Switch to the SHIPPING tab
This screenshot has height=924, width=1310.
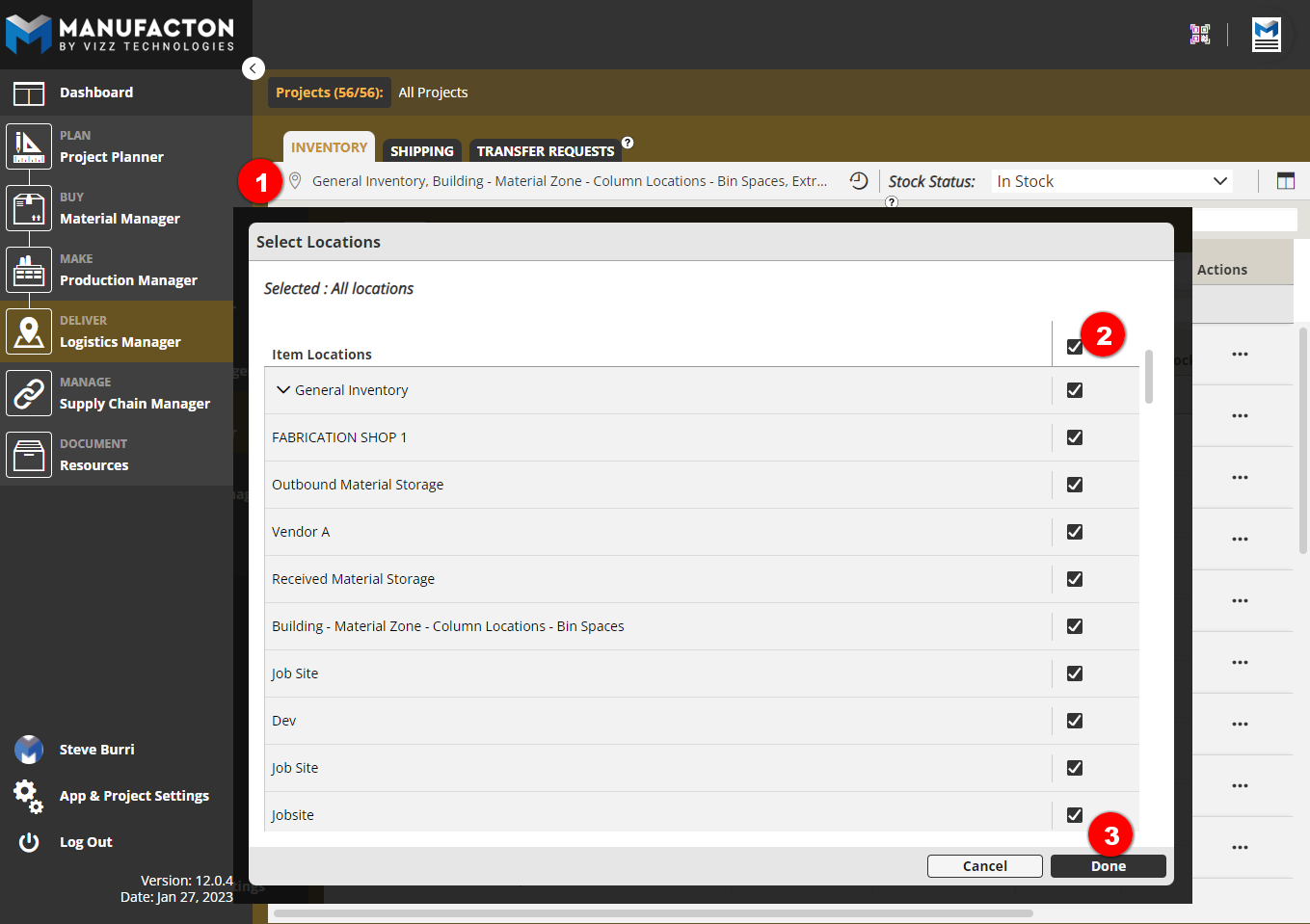pos(421,151)
